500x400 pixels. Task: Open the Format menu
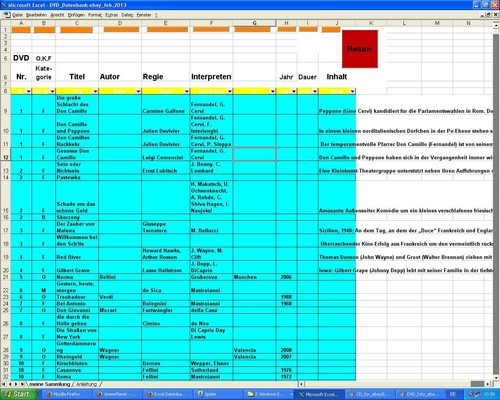pyautogui.click(x=95, y=15)
